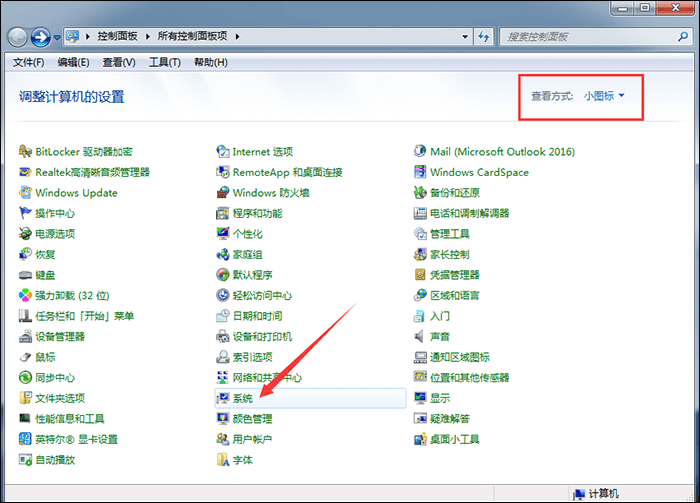Open the 管理工具 link

[450, 234]
